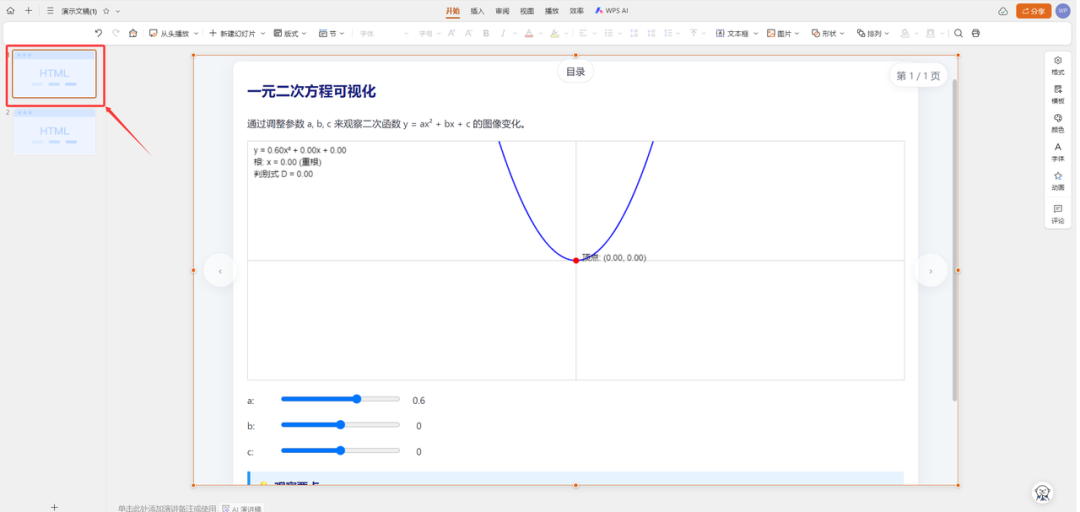Click the undo arrow icon
This screenshot has width=1080, height=512.
[98, 33]
